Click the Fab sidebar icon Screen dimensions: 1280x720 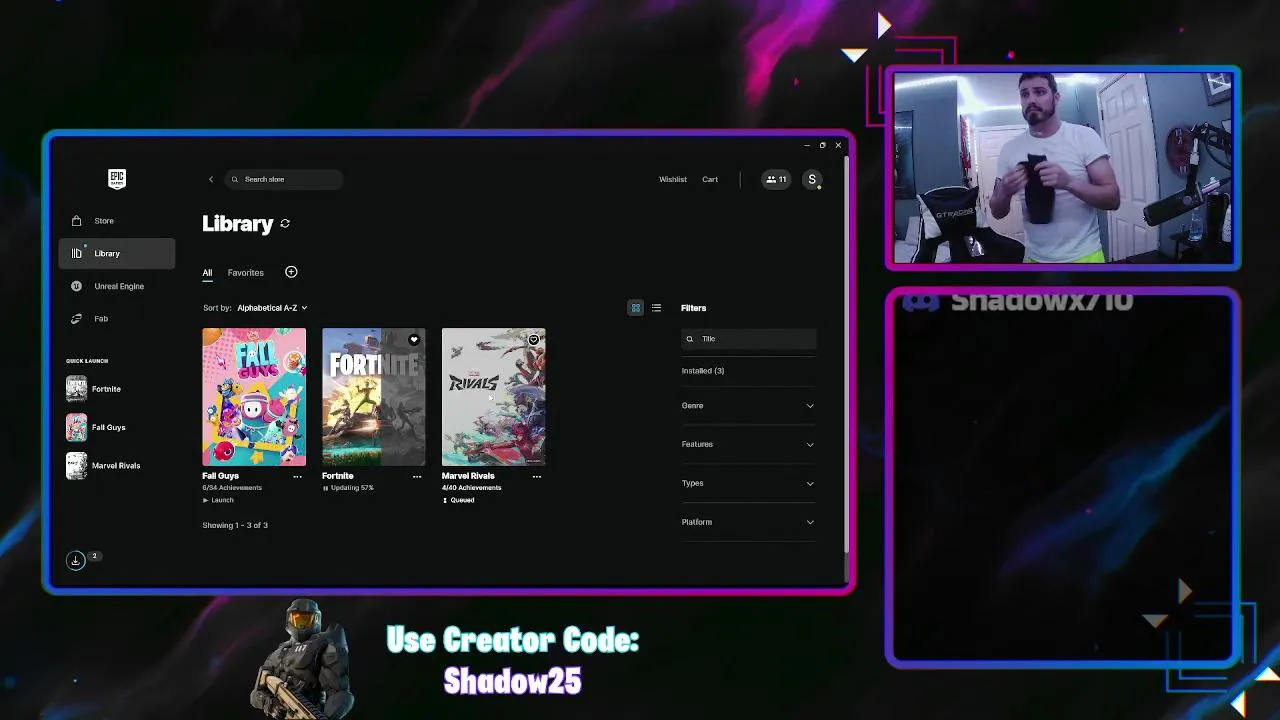point(76,319)
